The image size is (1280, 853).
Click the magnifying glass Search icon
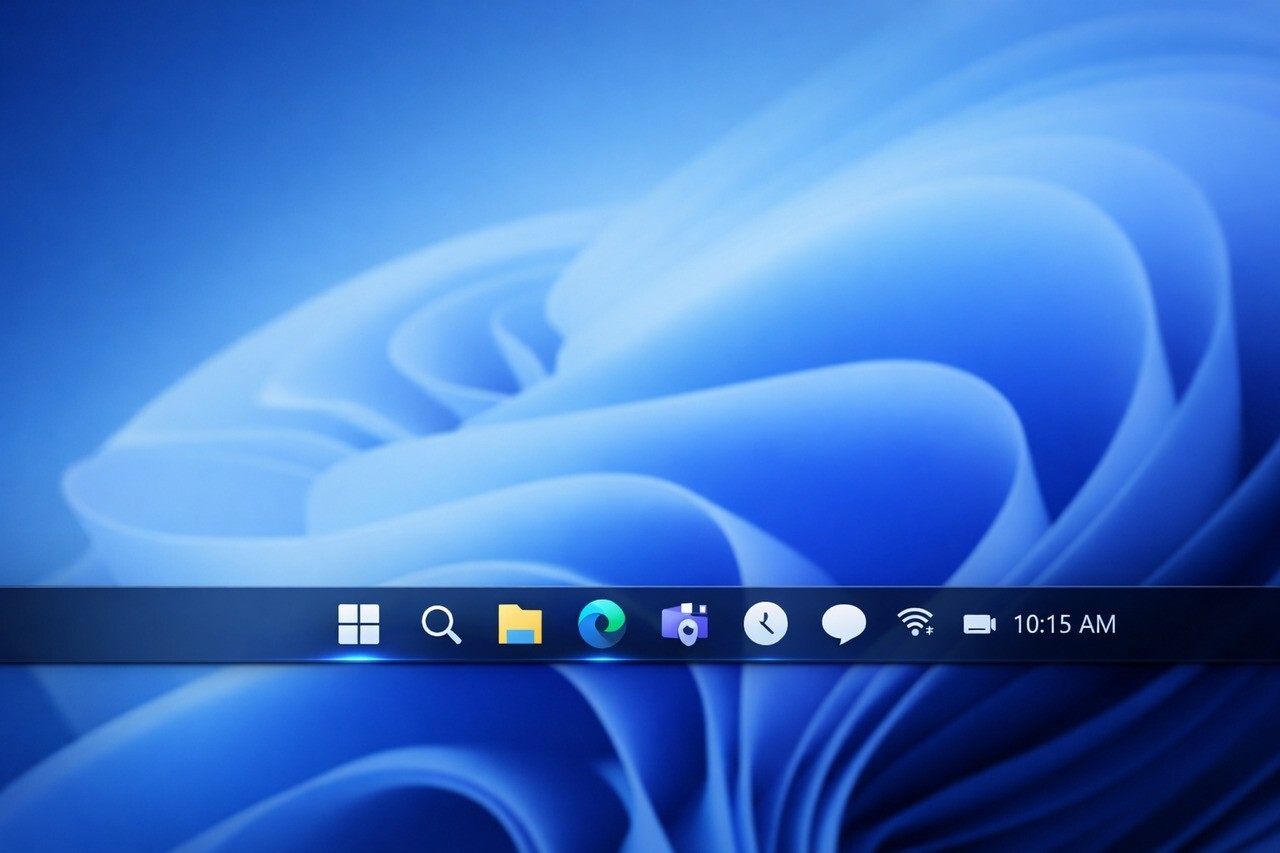click(440, 625)
